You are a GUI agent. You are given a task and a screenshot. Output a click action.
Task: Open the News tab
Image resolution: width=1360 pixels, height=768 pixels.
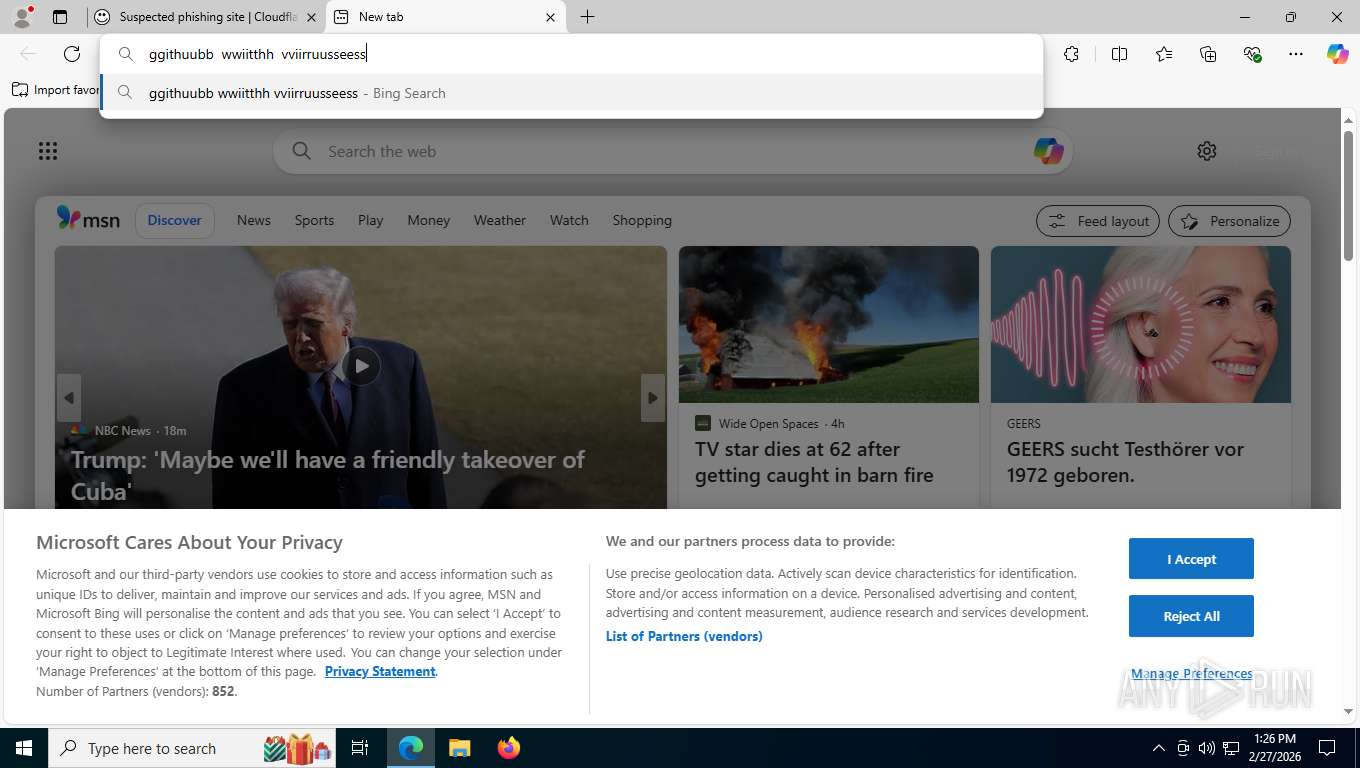click(x=254, y=220)
